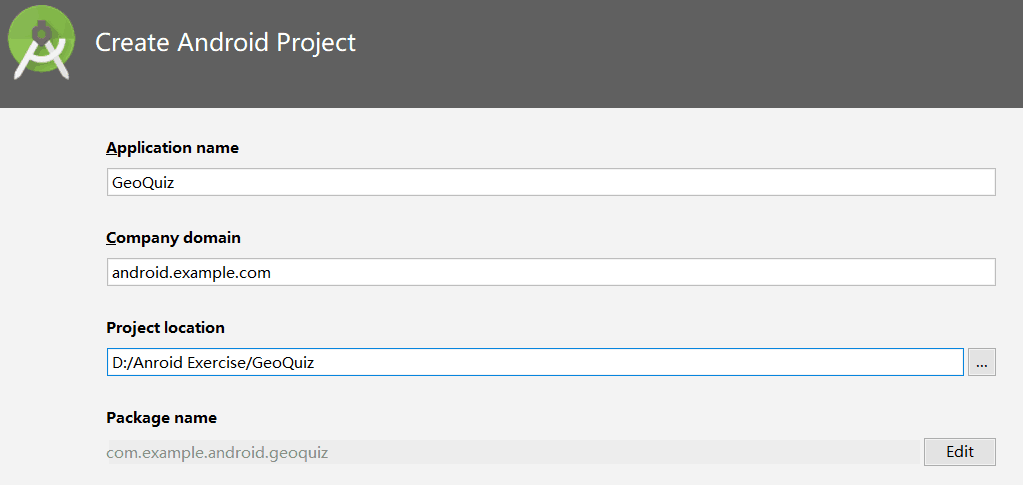Focus the Application name input field
The image size is (1023, 485).
(x=551, y=182)
